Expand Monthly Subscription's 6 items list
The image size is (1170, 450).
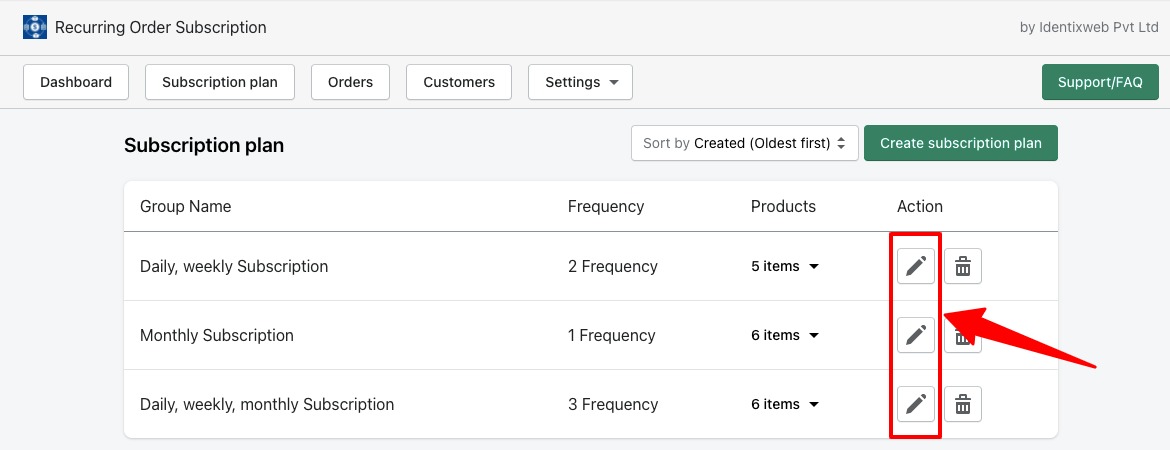tap(785, 335)
